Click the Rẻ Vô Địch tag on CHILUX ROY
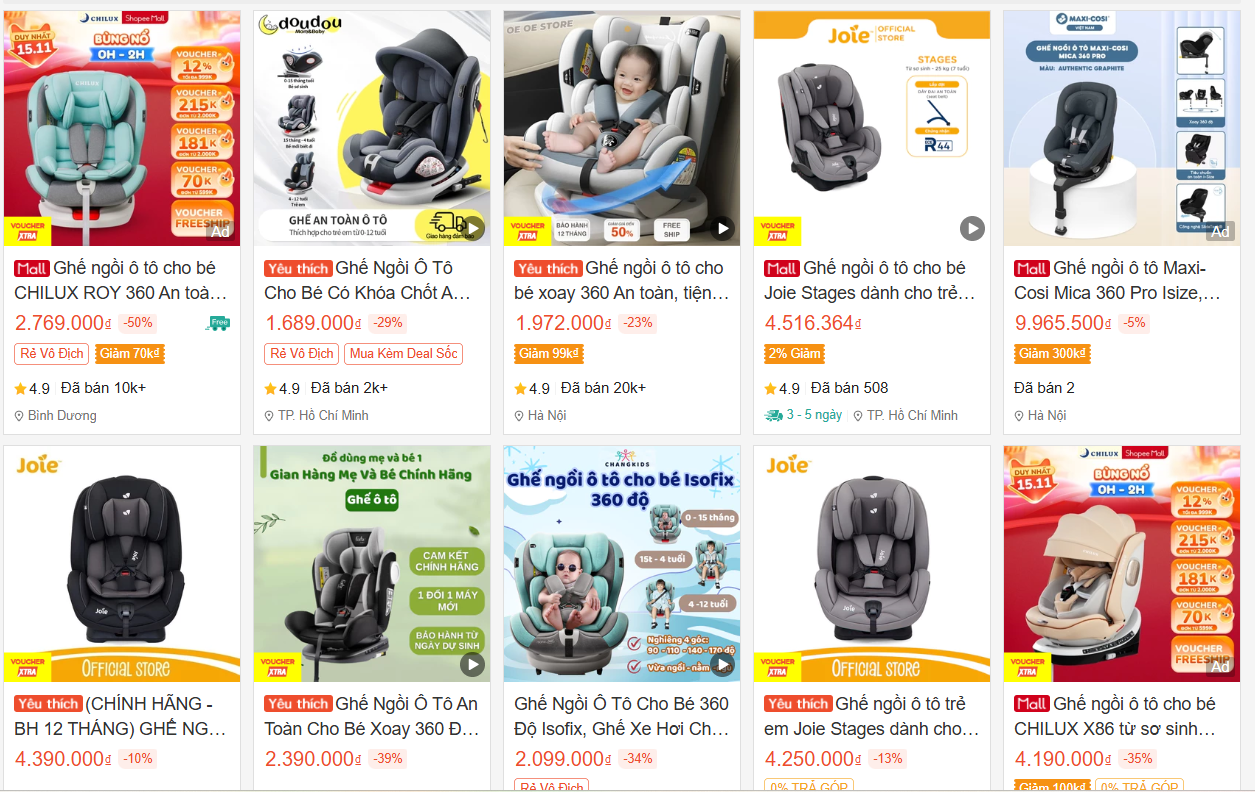 [x=52, y=354]
